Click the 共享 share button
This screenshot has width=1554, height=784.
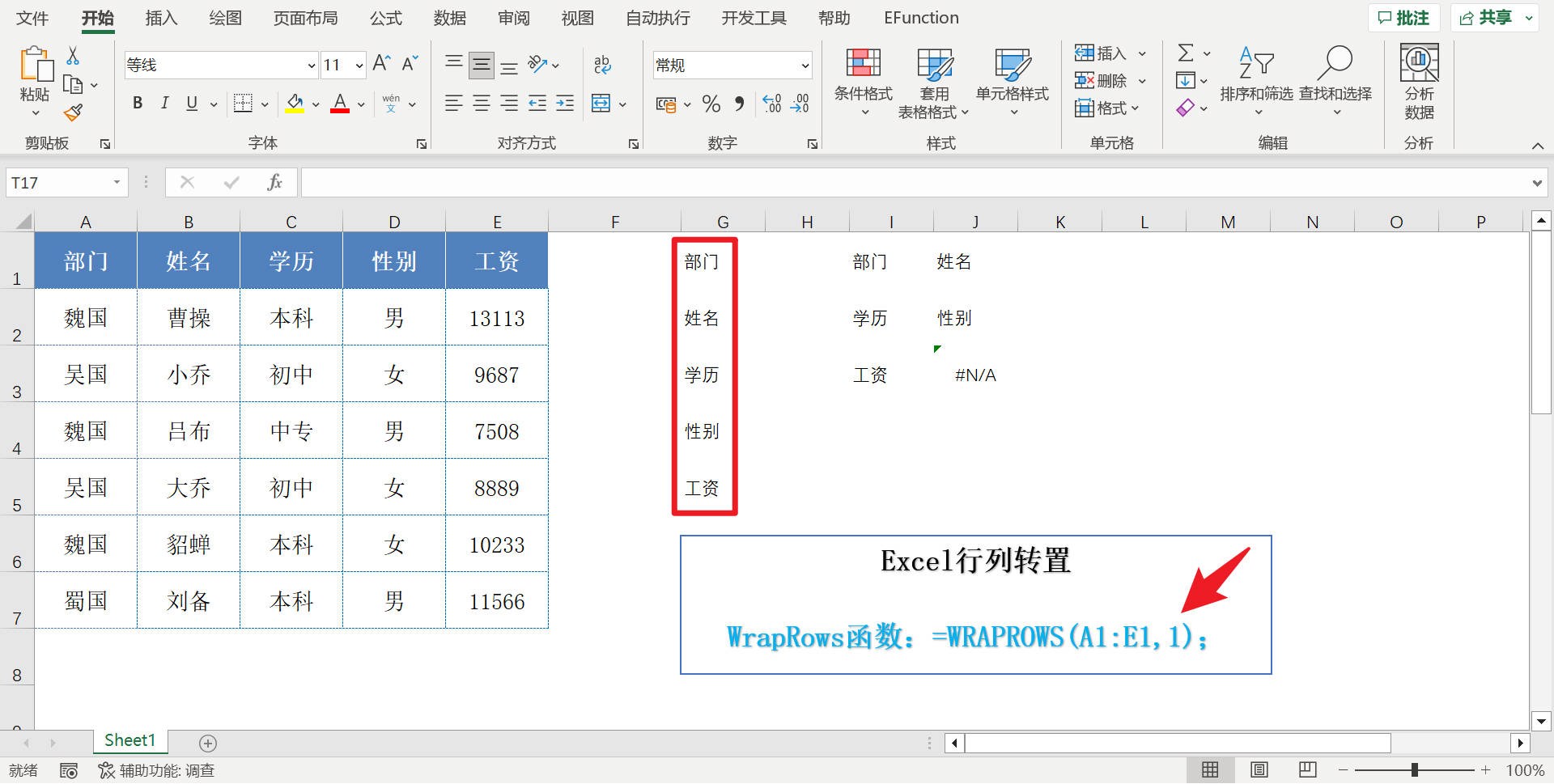coord(1494,18)
